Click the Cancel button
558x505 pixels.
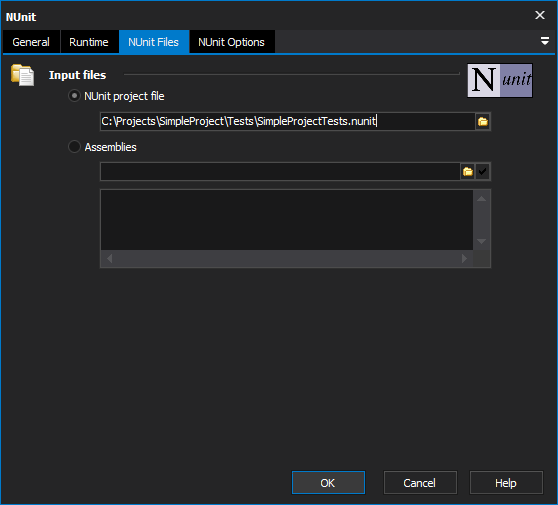(x=420, y=483)
